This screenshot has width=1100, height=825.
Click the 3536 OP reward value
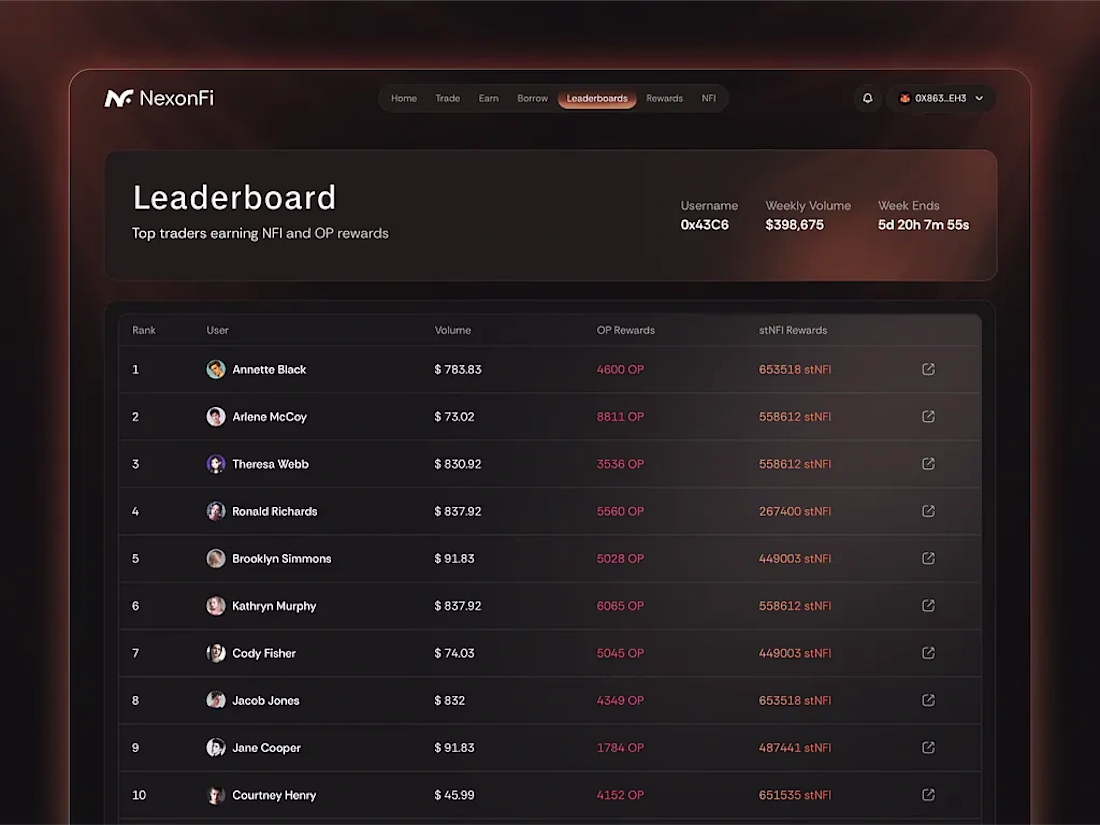620,464
